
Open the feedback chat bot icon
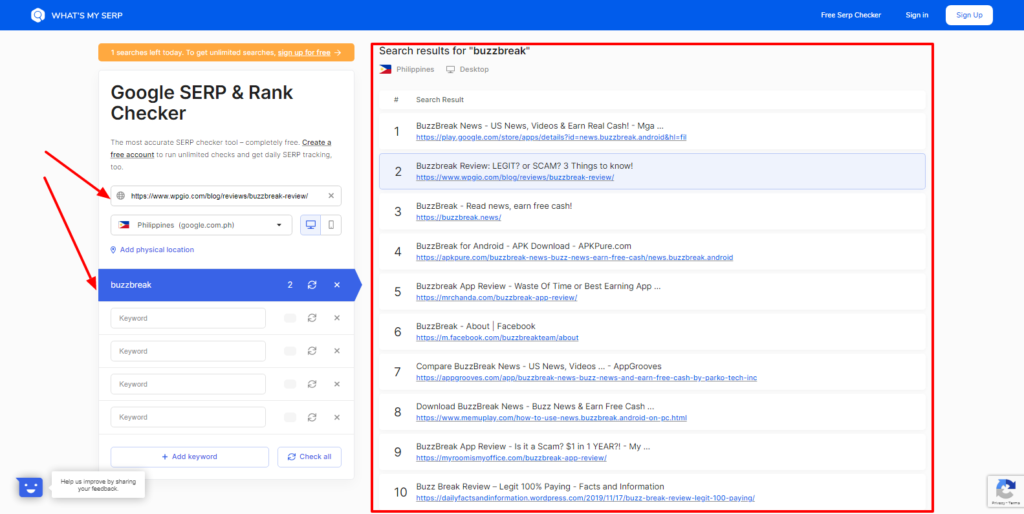[x=30, y=487]
